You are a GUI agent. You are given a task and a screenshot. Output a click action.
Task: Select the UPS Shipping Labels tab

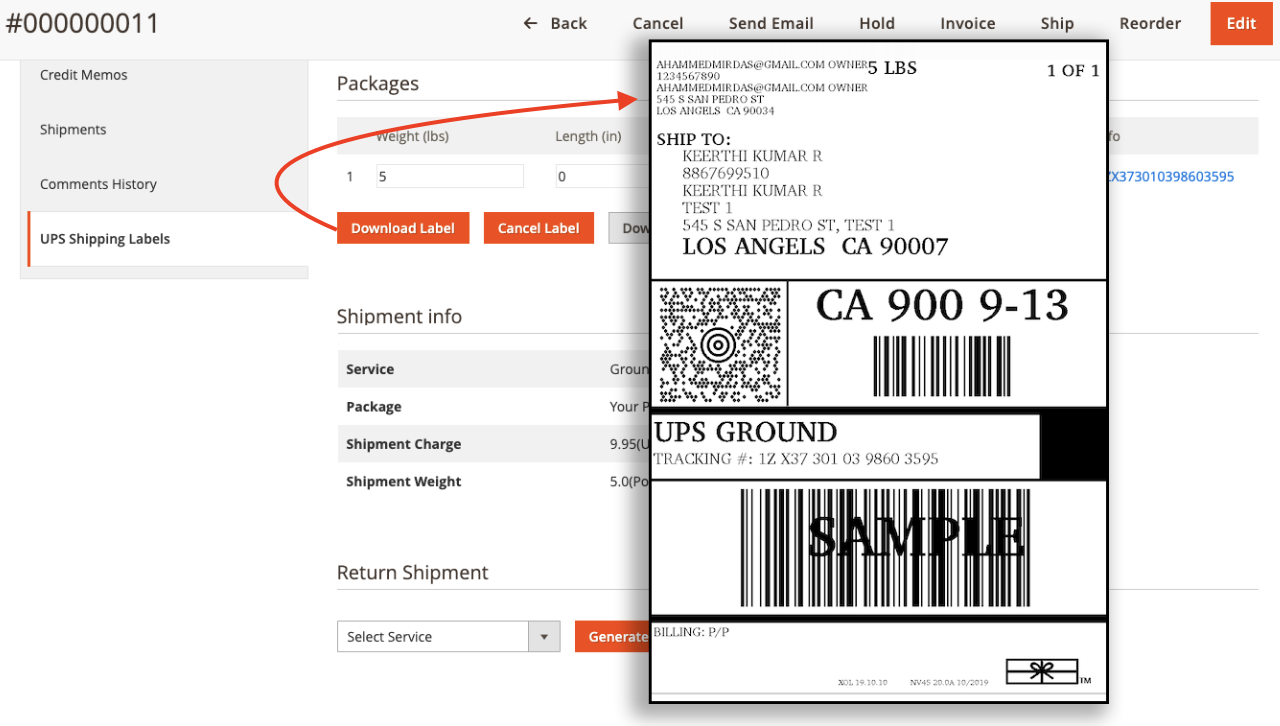point(168,239)
